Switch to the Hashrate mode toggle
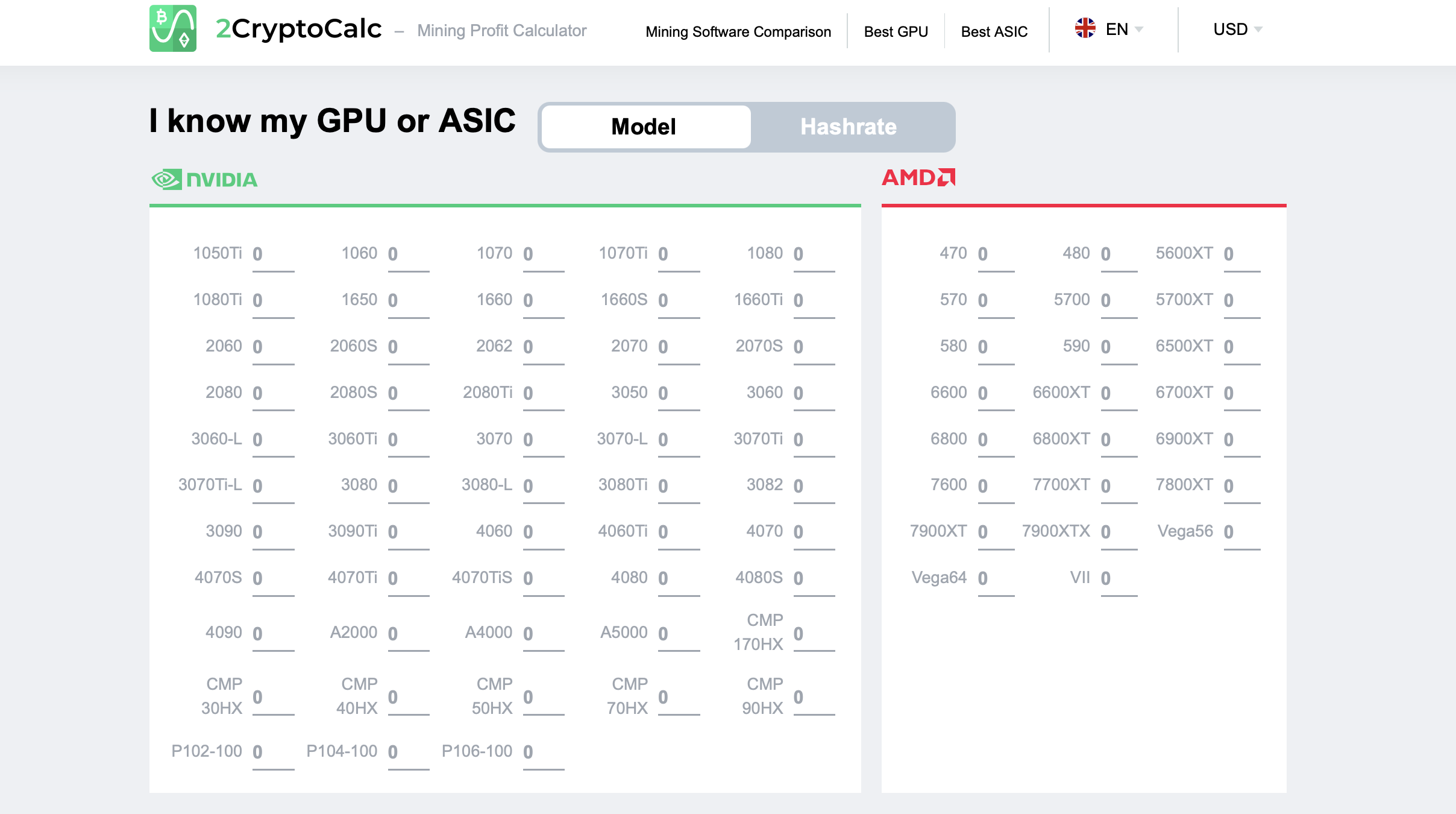This screenshot has height=814, width=1456. [x=849, y=127]
